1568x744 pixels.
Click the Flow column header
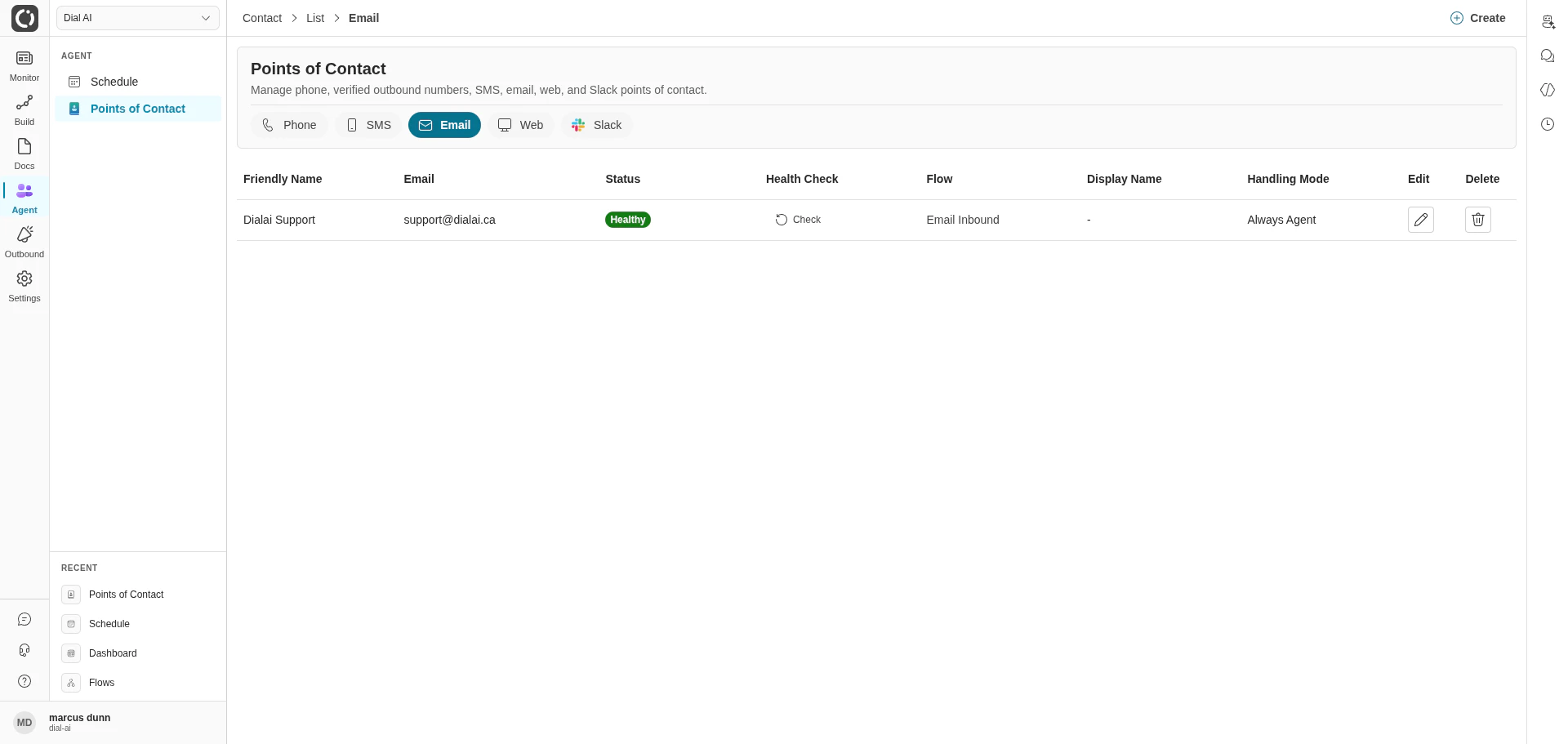(939, 179)
